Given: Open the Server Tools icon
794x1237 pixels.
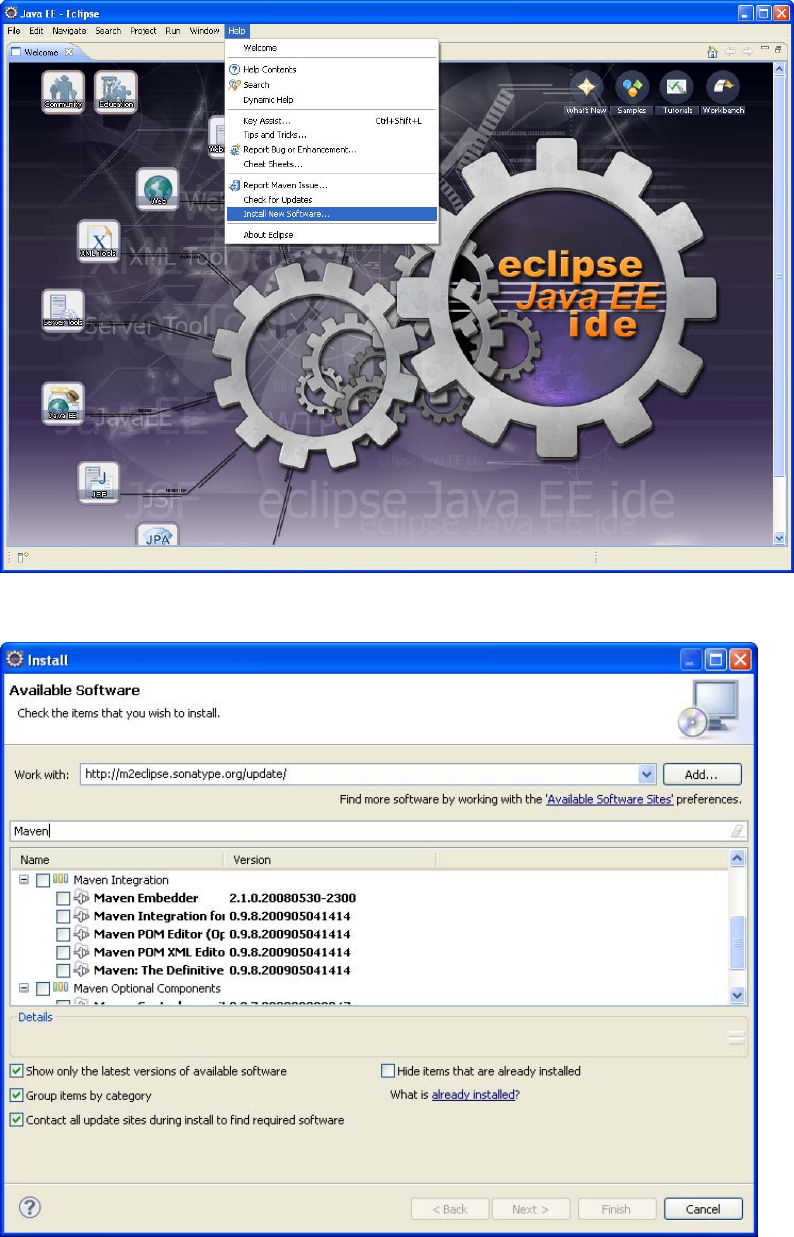Looking at the screenshot, I should click(x=63, y=310).
